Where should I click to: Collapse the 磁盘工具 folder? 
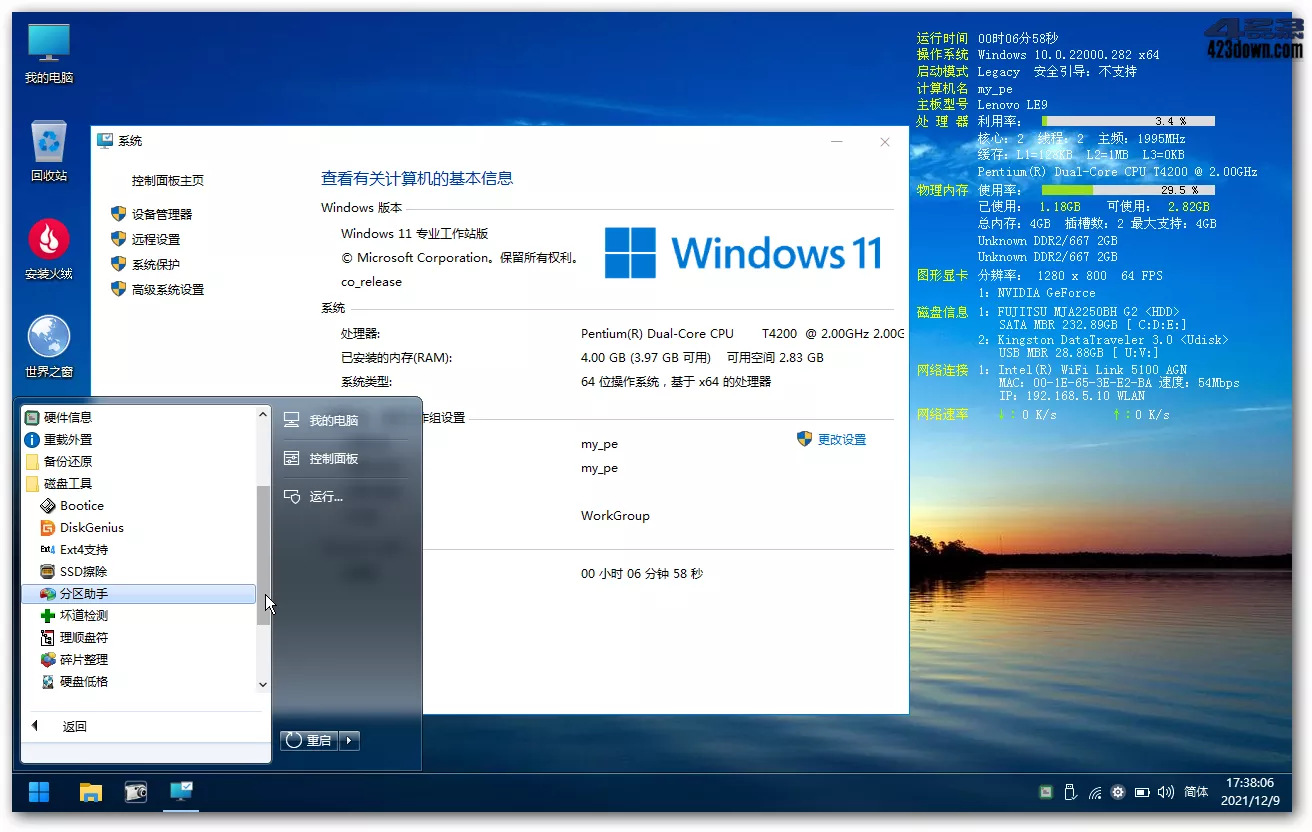pos(139,483)
